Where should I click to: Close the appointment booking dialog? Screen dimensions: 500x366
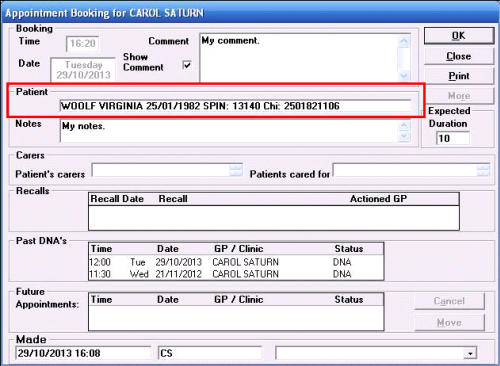coord(459,56)
